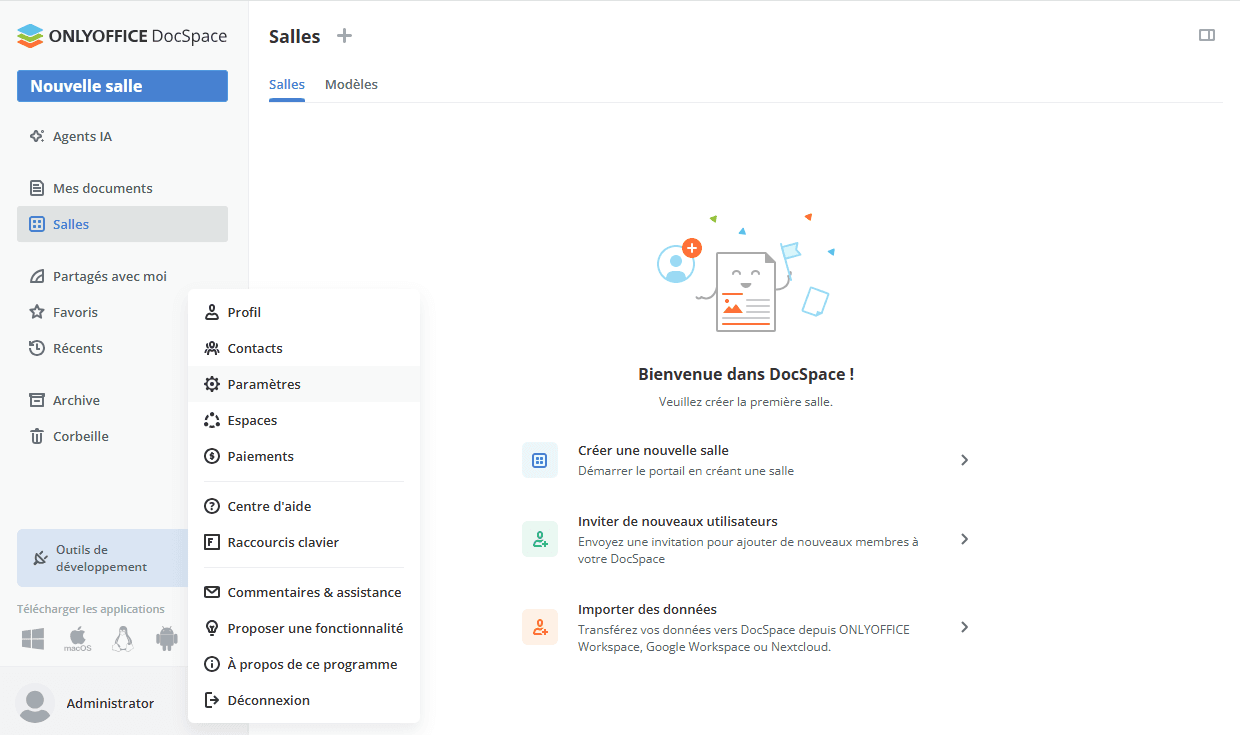Expand the Créer une nouvelle salle chevron
1240x735 pixels.
964,460
